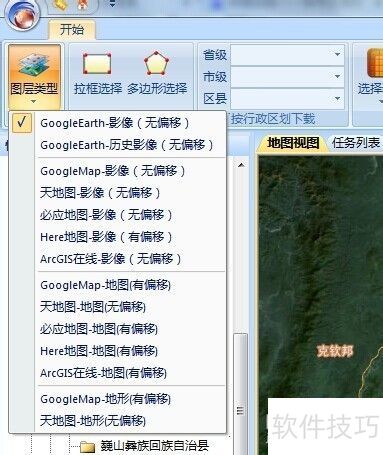Open the 开始 ribbon tab
Image resolution: width=383 pixels, height=455 pixels.
pyautogui.click(x=72, y=30)
